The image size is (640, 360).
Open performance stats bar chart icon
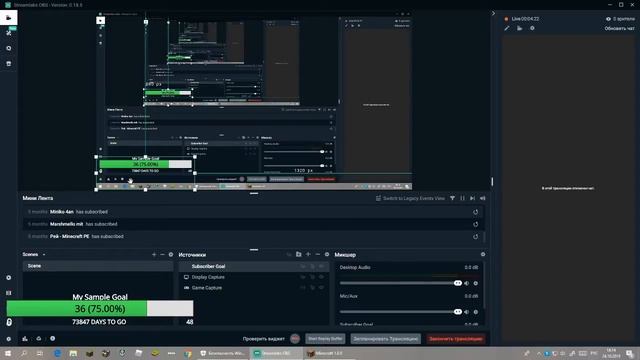25,338
